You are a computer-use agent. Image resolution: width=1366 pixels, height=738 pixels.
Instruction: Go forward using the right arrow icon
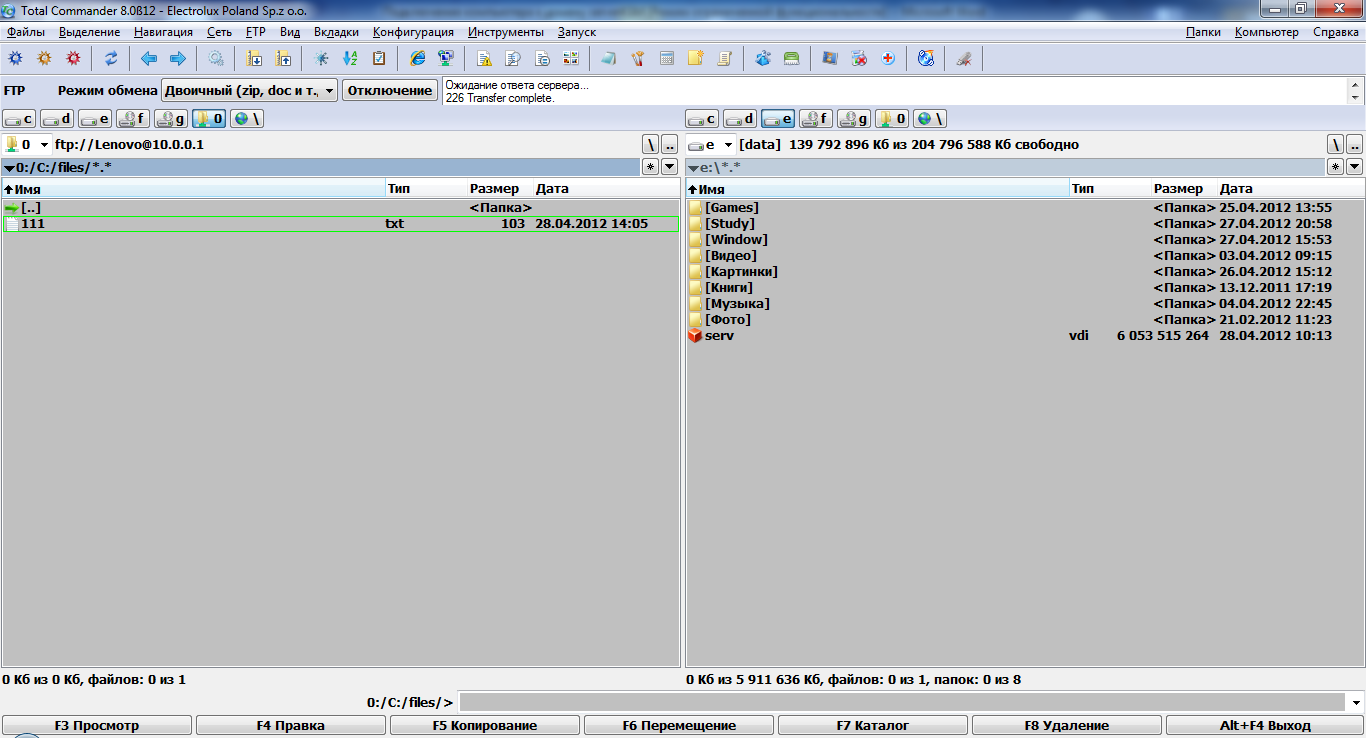tap(178, 58)
